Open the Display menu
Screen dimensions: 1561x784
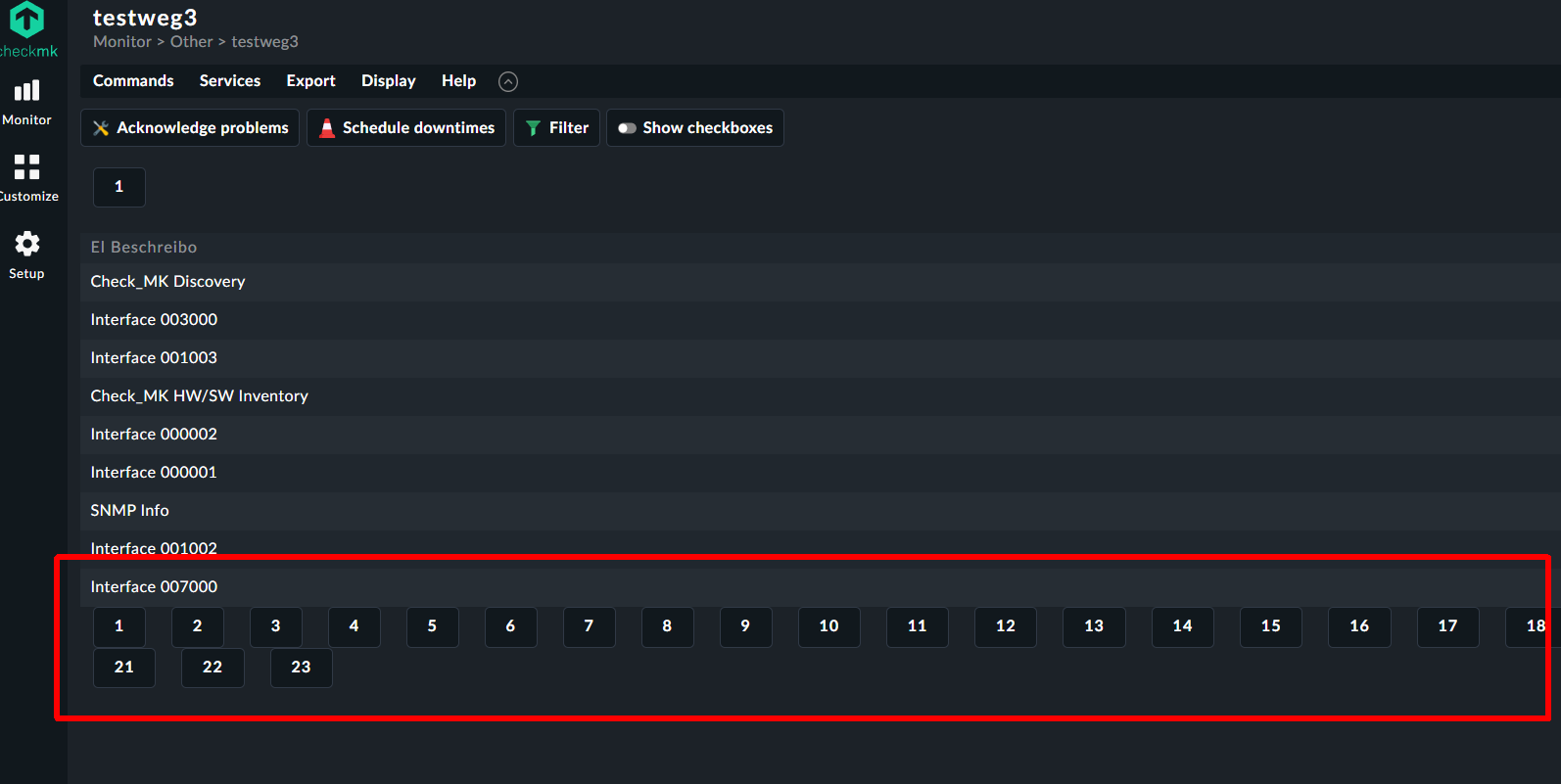(x=389, y=81)
